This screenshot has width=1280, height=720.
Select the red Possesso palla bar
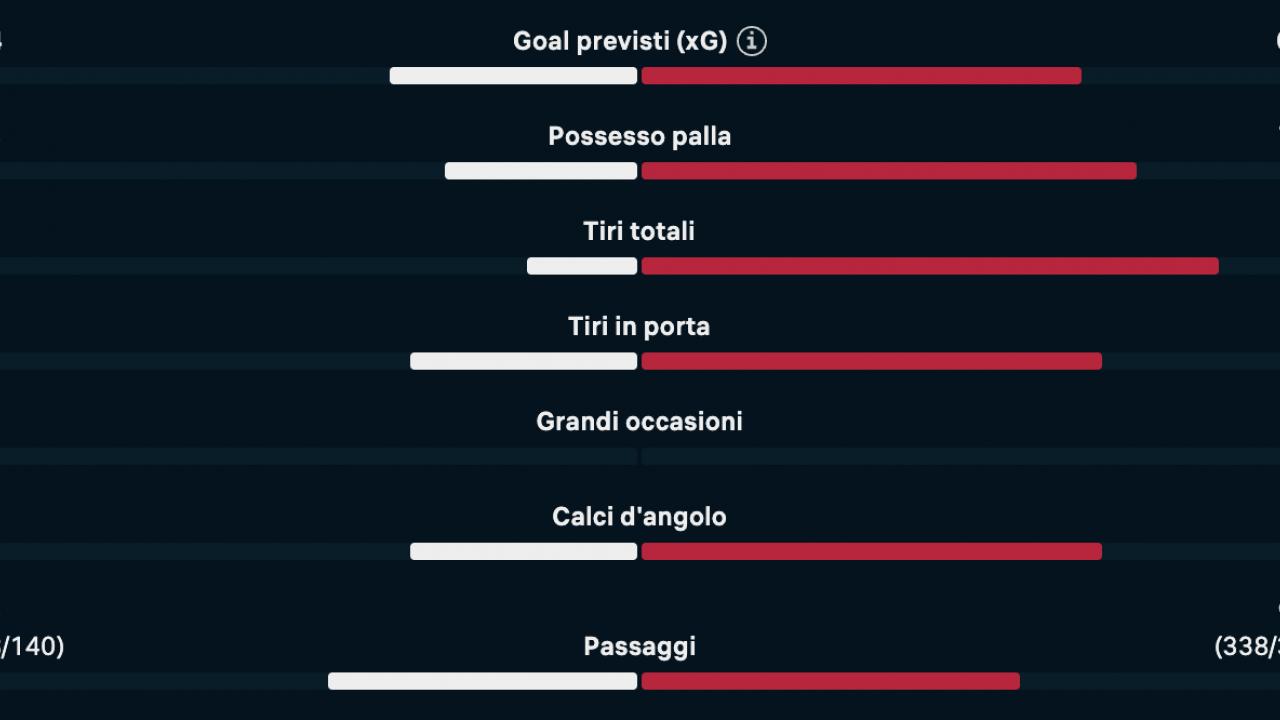pyautogui.click(x=890, y=170)
